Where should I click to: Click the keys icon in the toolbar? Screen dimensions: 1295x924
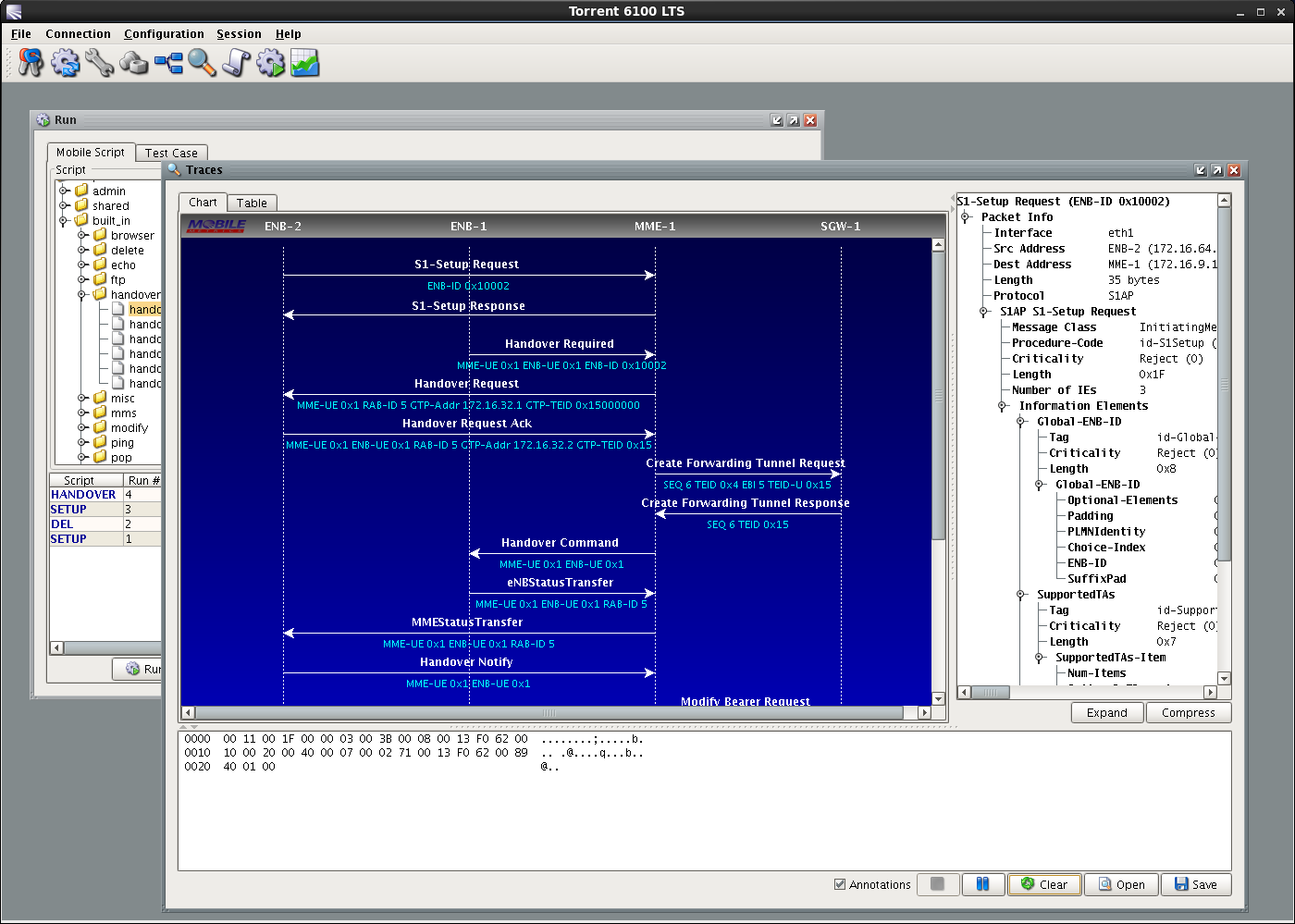[x=31, y=63]
